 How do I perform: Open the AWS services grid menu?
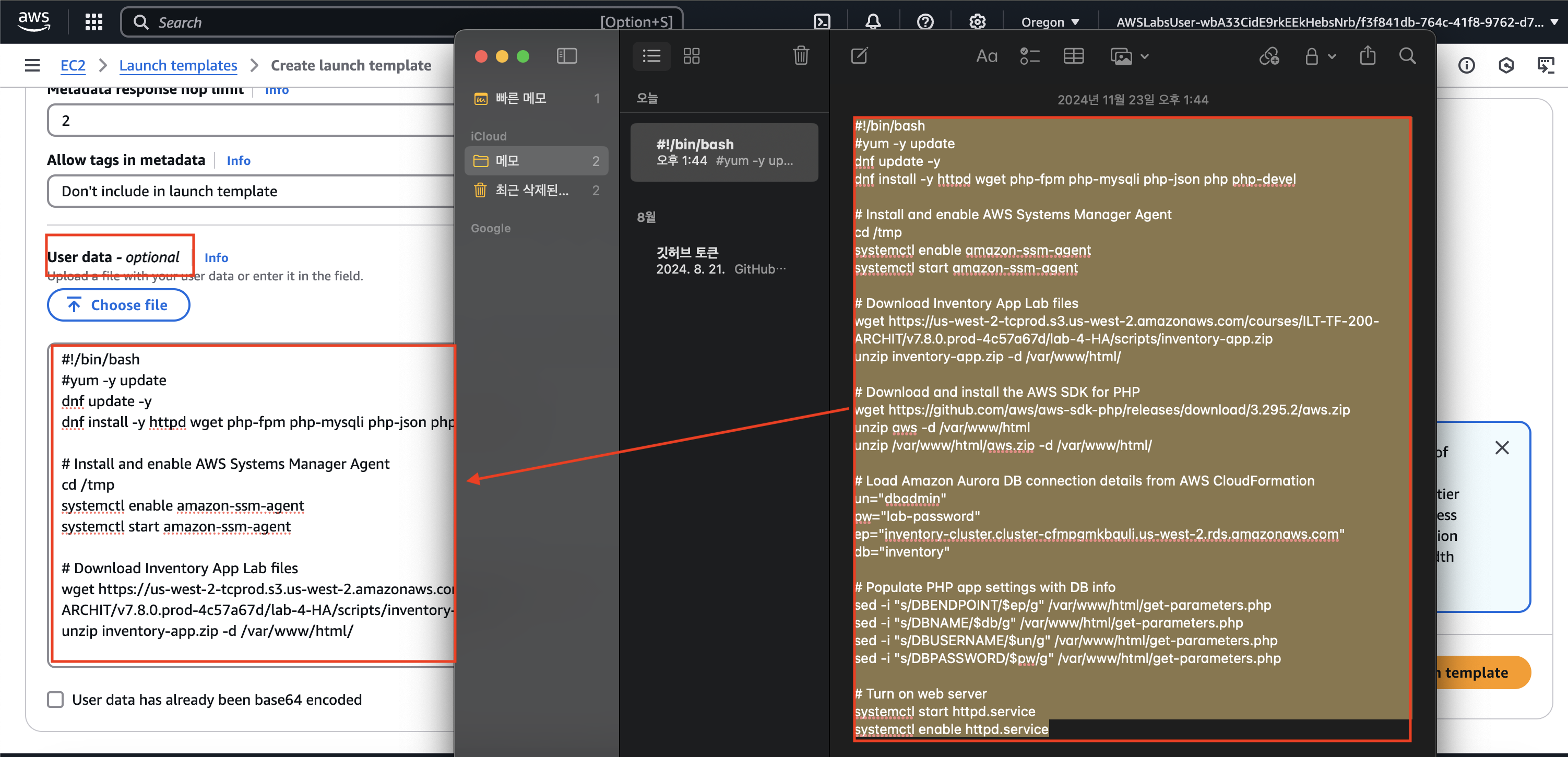coord(94,22)
